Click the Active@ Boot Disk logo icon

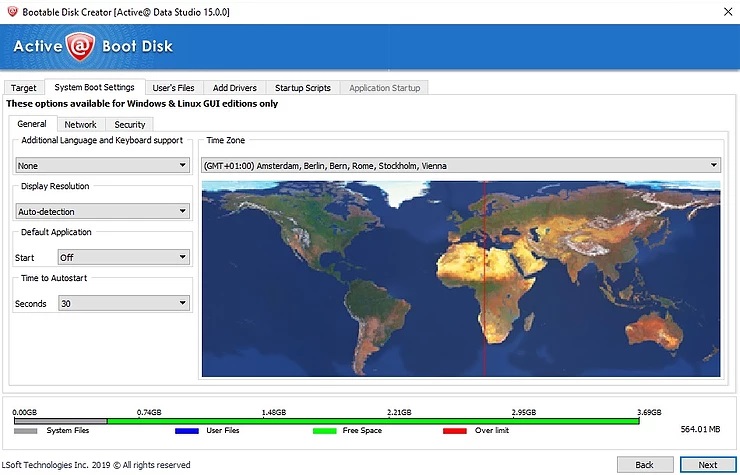[79, 46]
